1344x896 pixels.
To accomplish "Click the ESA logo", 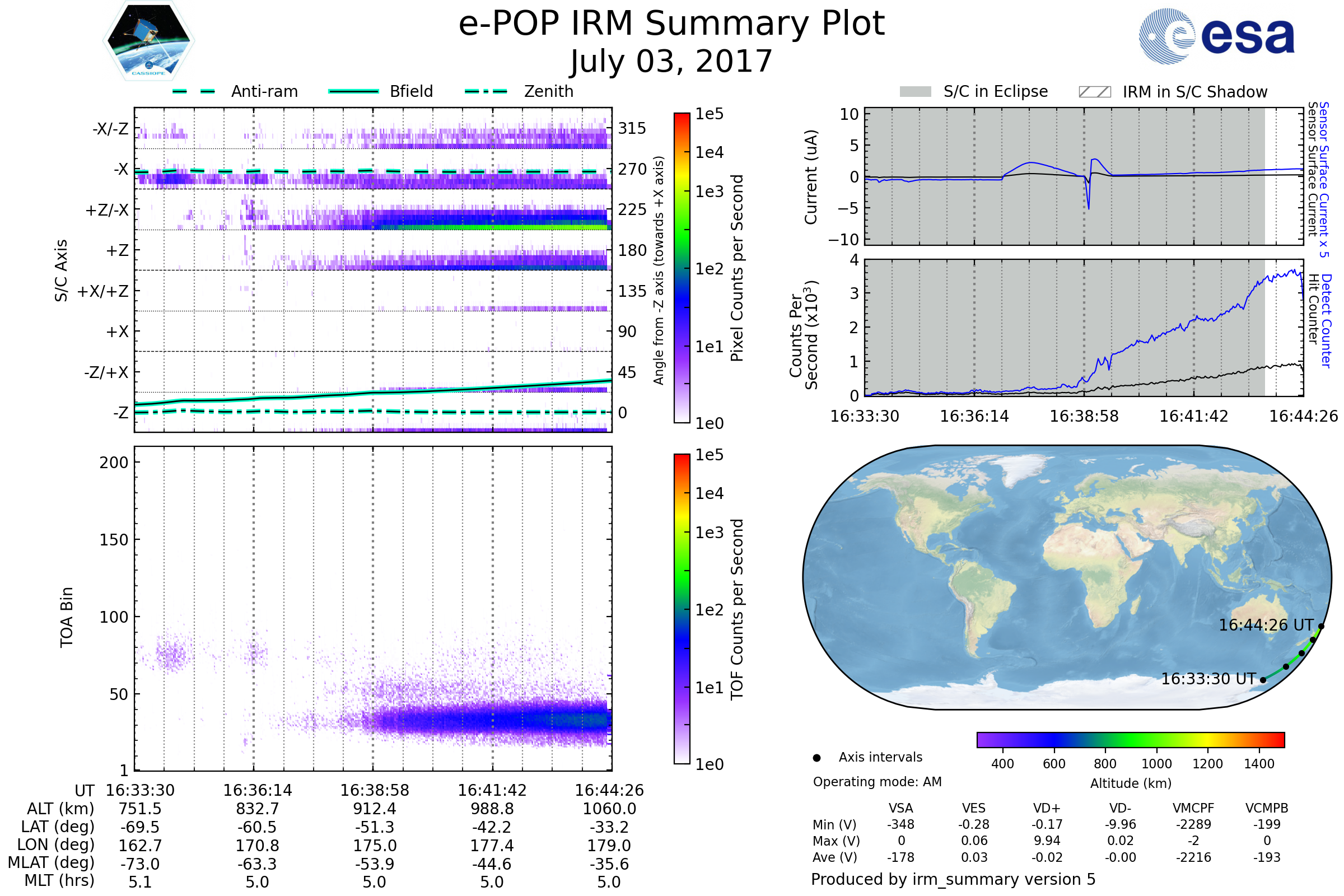I will click(1216, 36).
